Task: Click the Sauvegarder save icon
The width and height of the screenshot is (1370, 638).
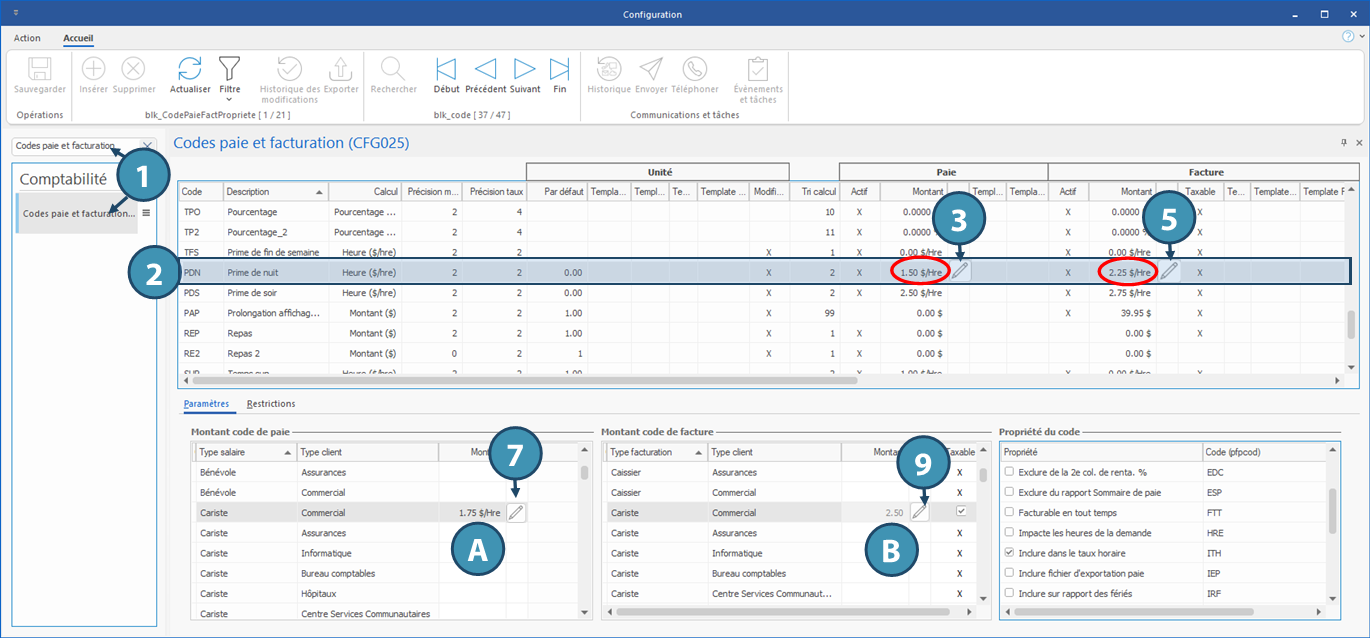Action: [x=40, y=69]
